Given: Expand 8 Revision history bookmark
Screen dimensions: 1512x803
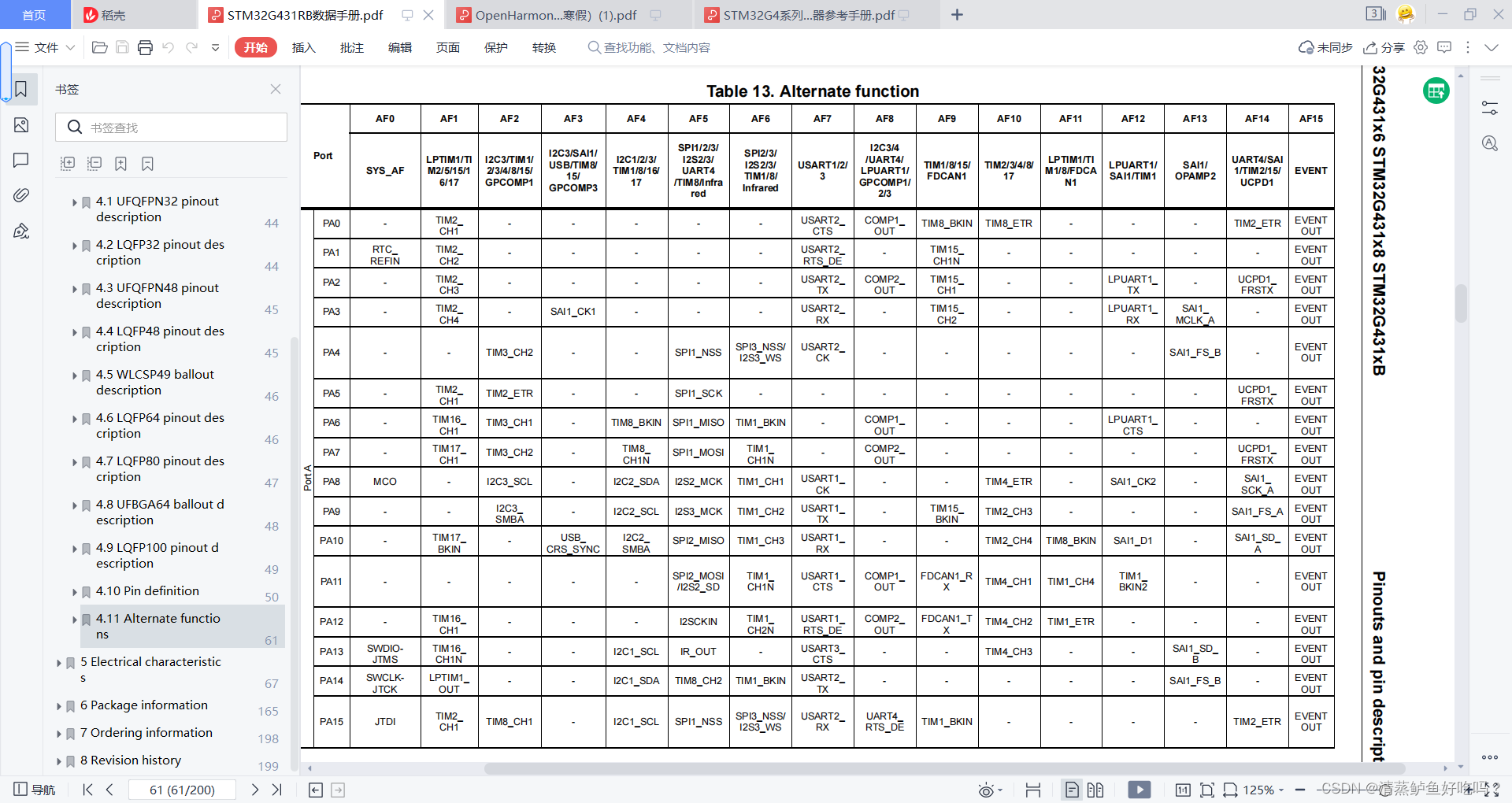Looking at the screenshot, I should 59,761.
